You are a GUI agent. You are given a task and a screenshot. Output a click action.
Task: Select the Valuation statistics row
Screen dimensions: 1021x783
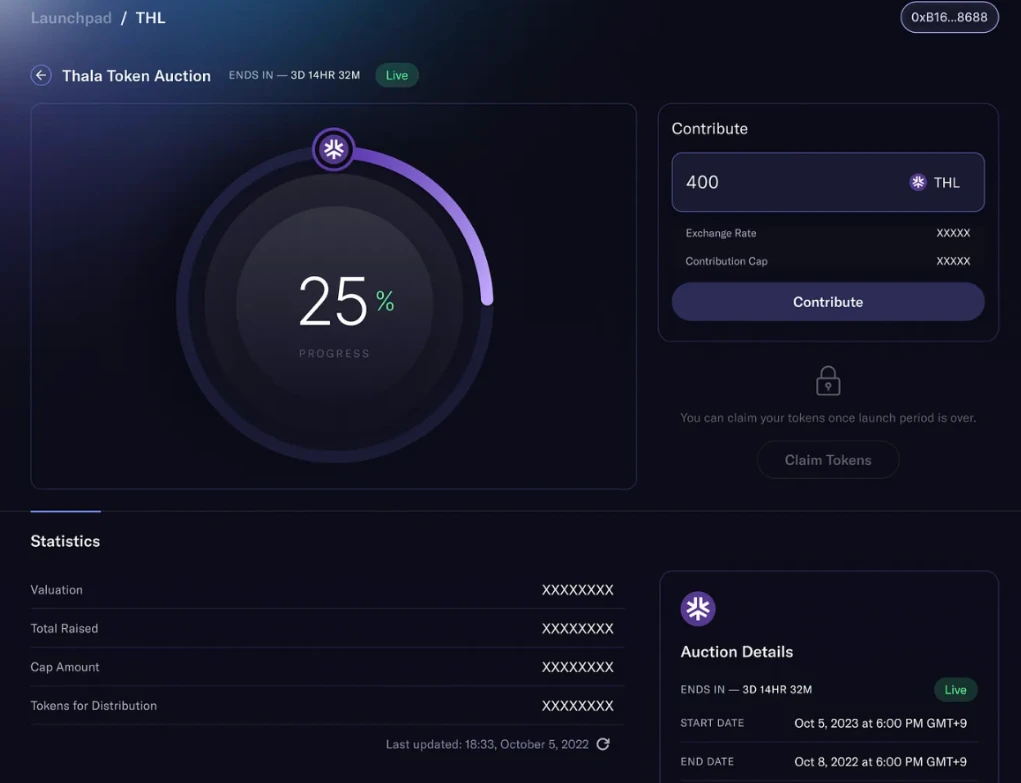point(327,590)
